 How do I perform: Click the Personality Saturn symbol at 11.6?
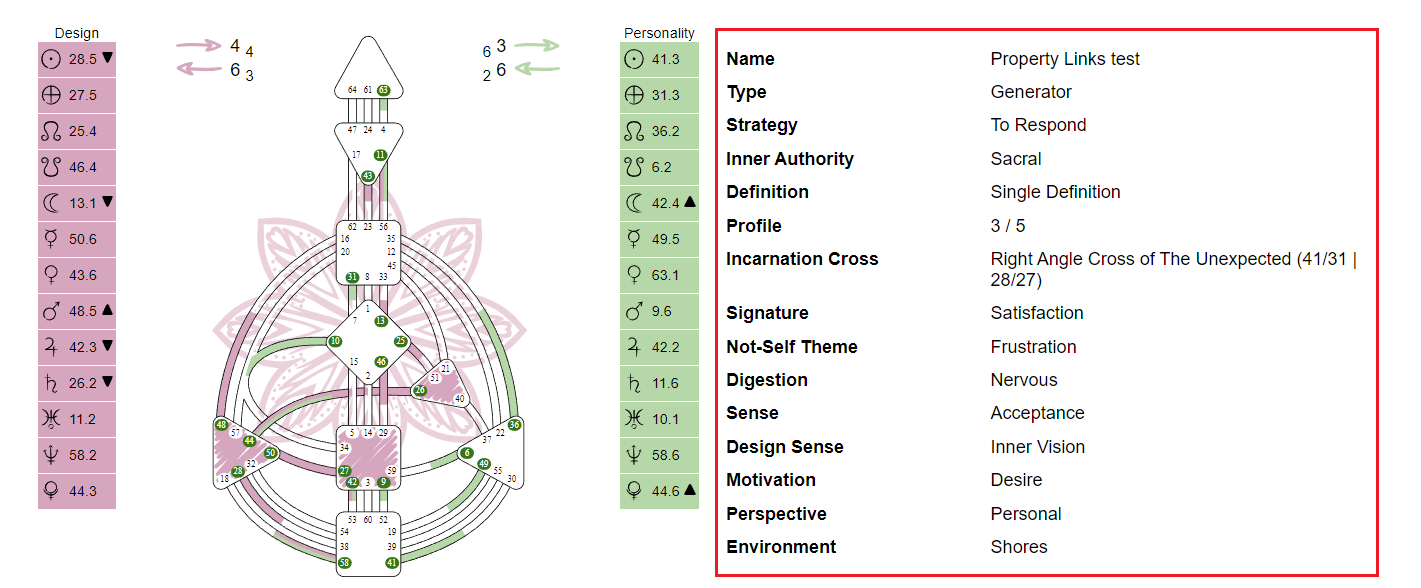point(633,383)
